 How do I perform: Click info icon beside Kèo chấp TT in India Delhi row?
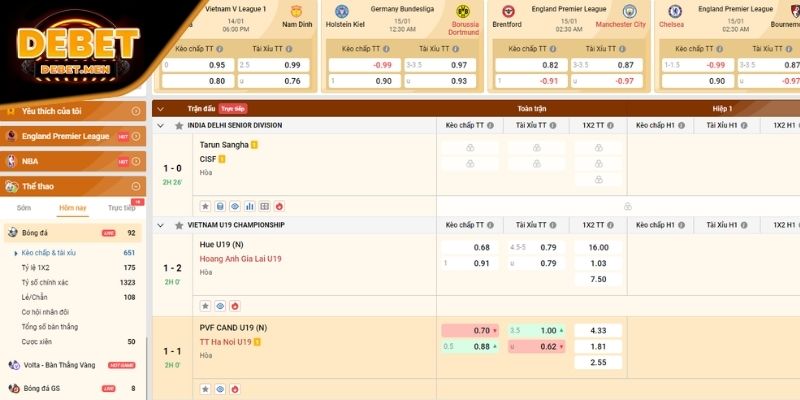[490, 126]
